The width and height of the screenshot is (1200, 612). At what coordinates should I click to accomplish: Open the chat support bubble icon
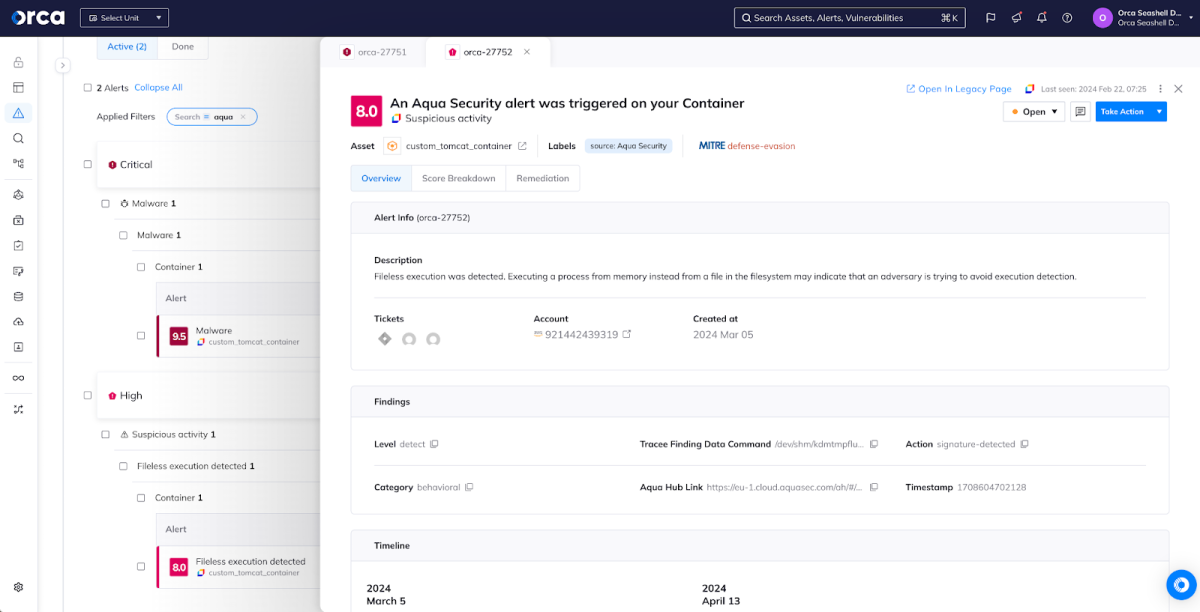pyautogui.click(x=1181, y=585)
